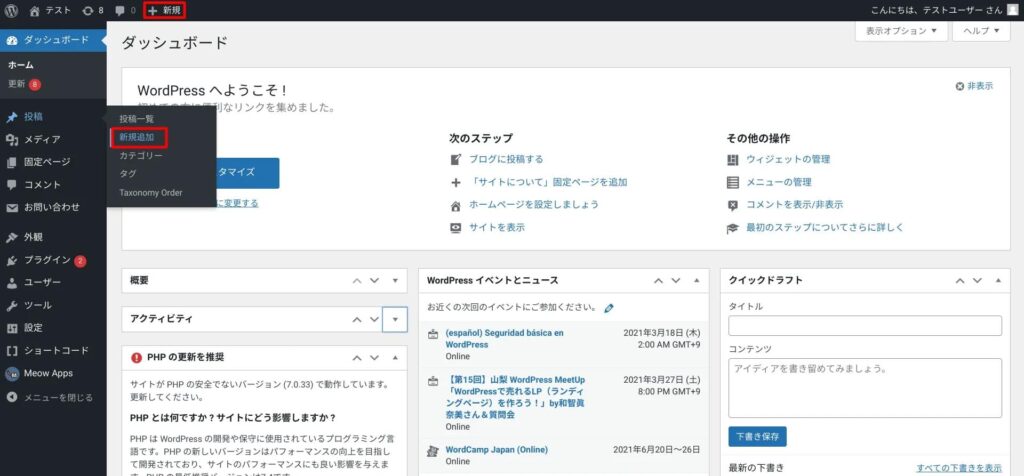Choose カテゴリー in the 投稿 submenu

coord(141,156)
